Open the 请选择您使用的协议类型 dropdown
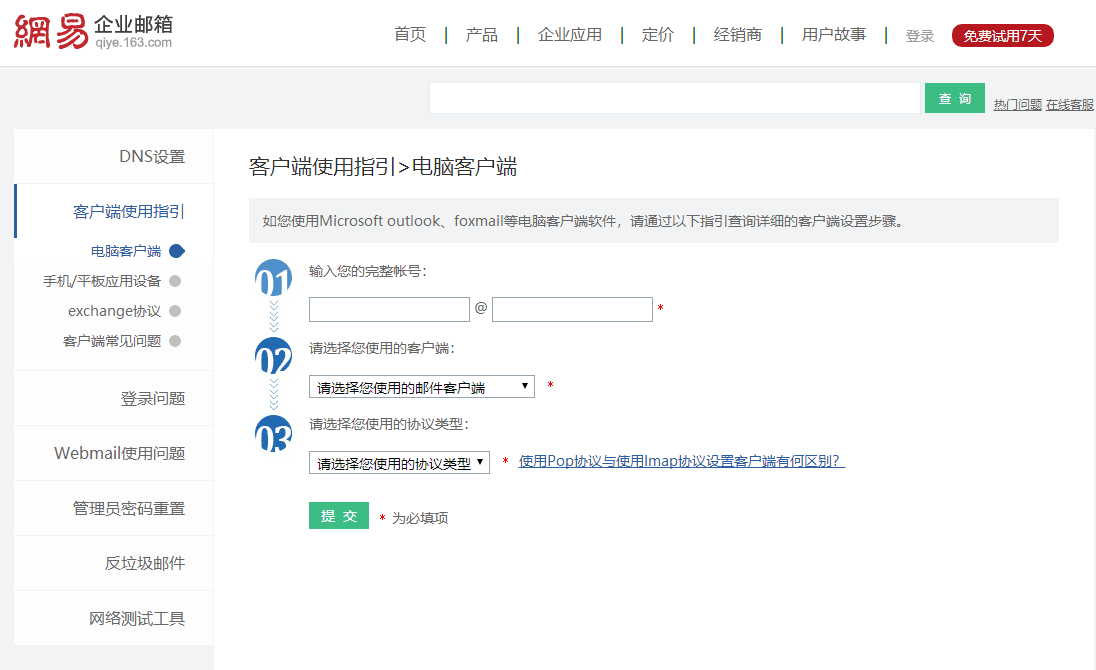Image resolution: width=1096 pixels, height=670 pixels. tap(399, 463)
